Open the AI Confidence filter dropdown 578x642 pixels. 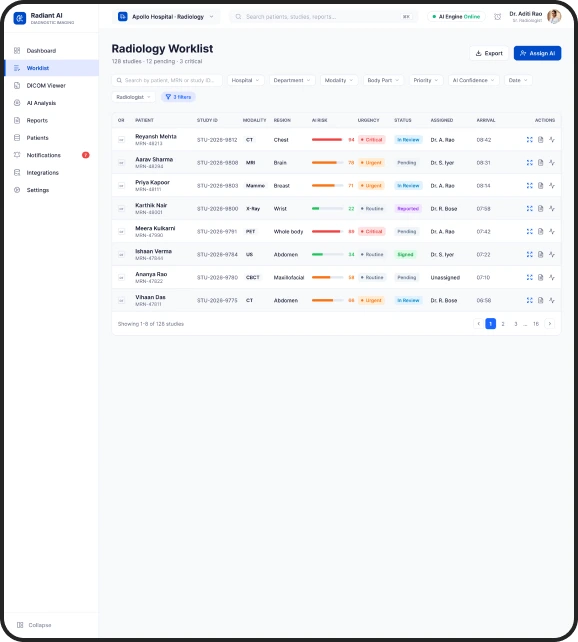pyautogui.click(x=474, y=80)
